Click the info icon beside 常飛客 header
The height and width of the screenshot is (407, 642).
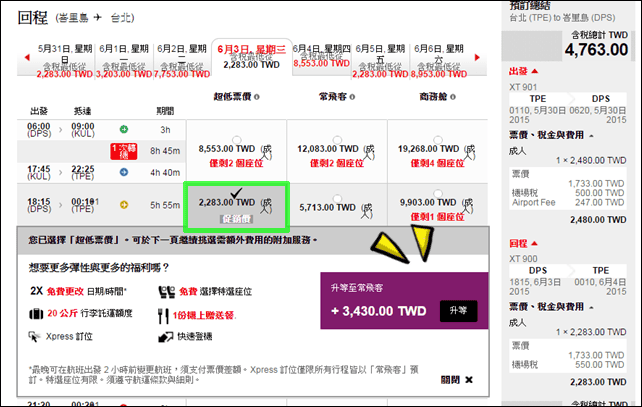click(352, 97)
